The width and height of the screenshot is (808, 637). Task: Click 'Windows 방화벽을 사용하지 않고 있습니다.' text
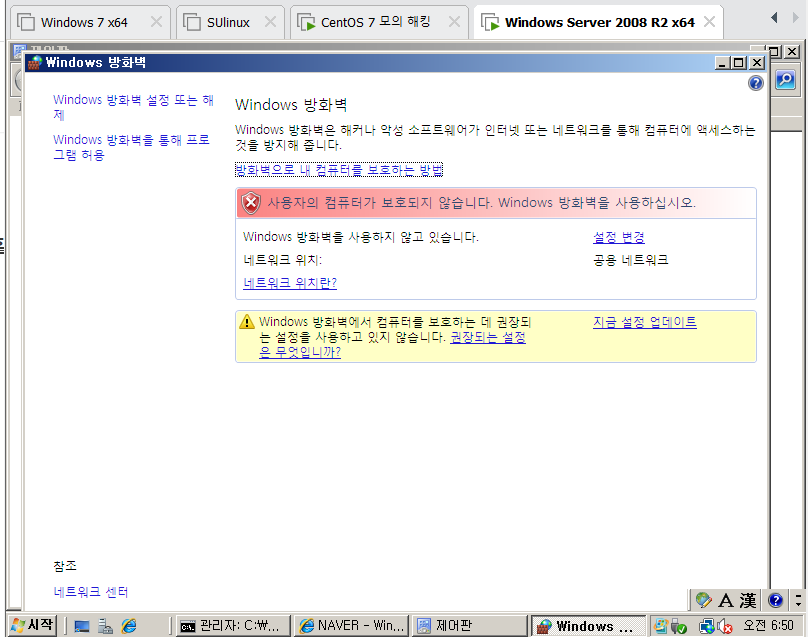point(361,237)
